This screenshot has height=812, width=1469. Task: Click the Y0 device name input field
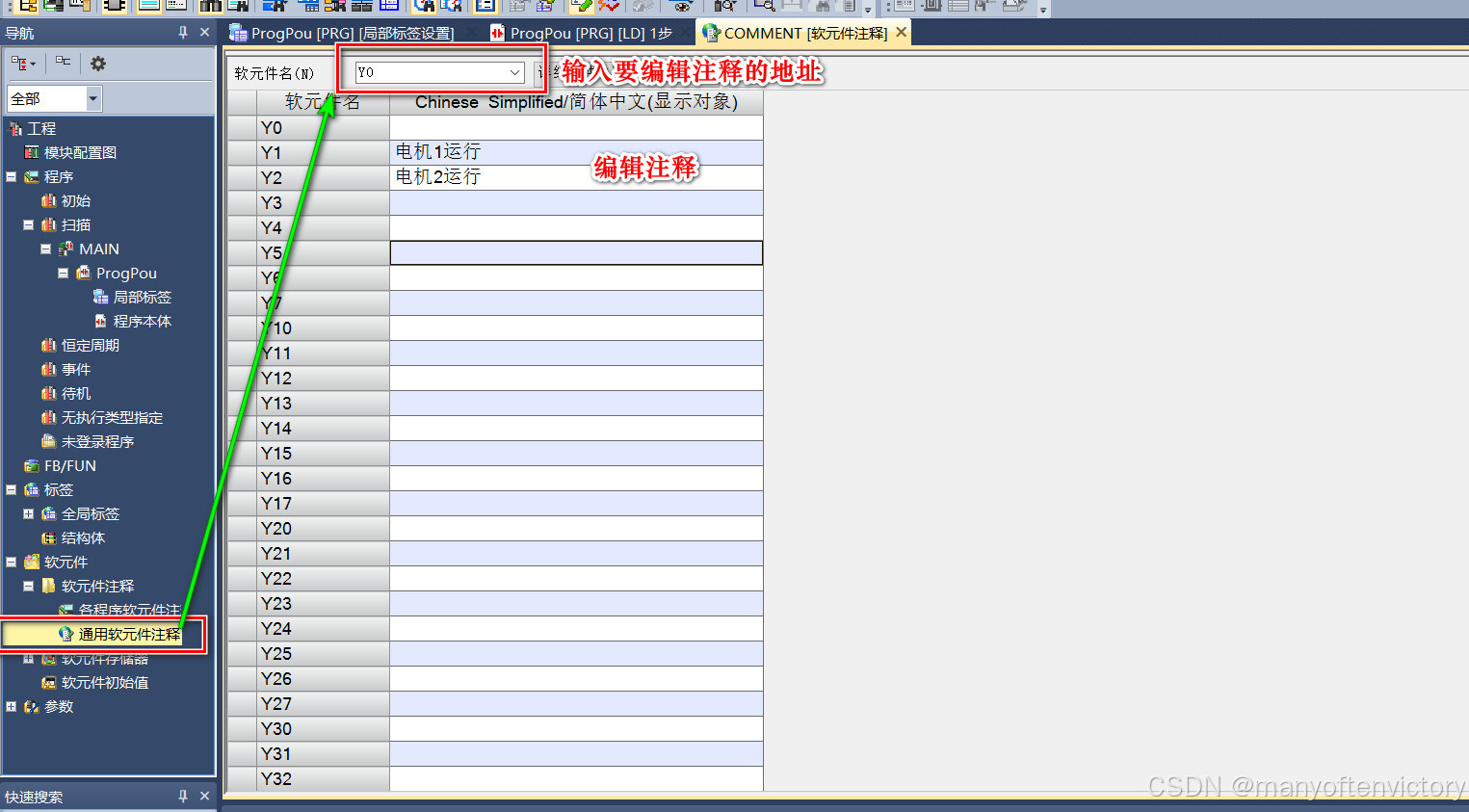[431, 72]
